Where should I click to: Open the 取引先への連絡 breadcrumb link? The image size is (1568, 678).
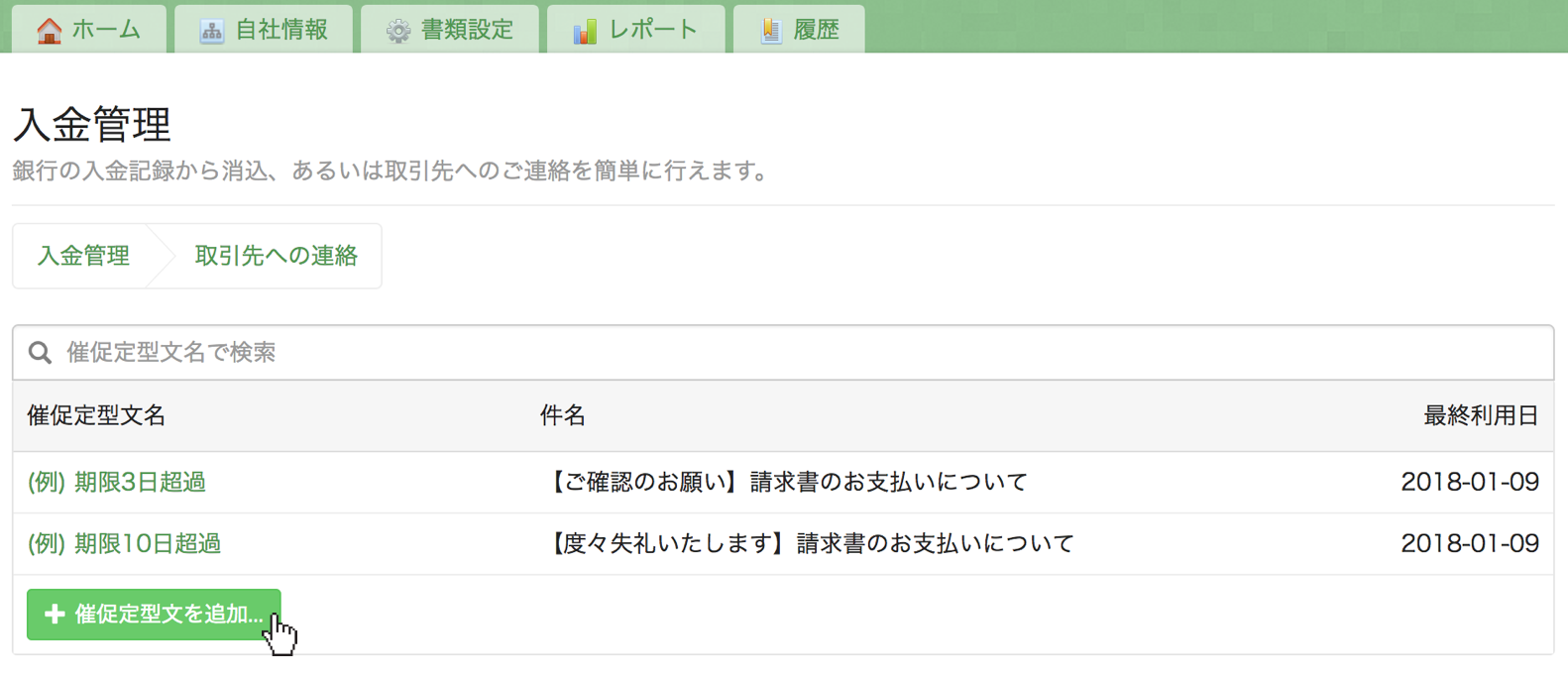(276, 256)
